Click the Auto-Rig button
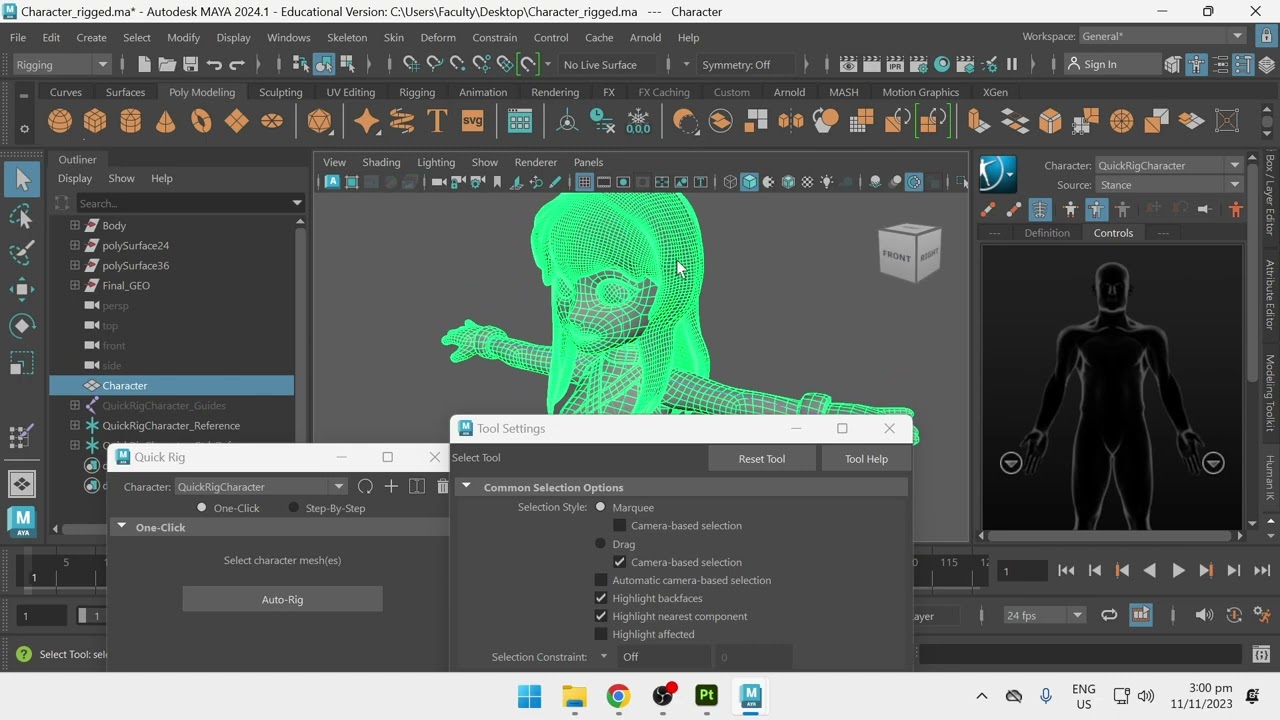1280x720 pixels. tap(282, 599)
